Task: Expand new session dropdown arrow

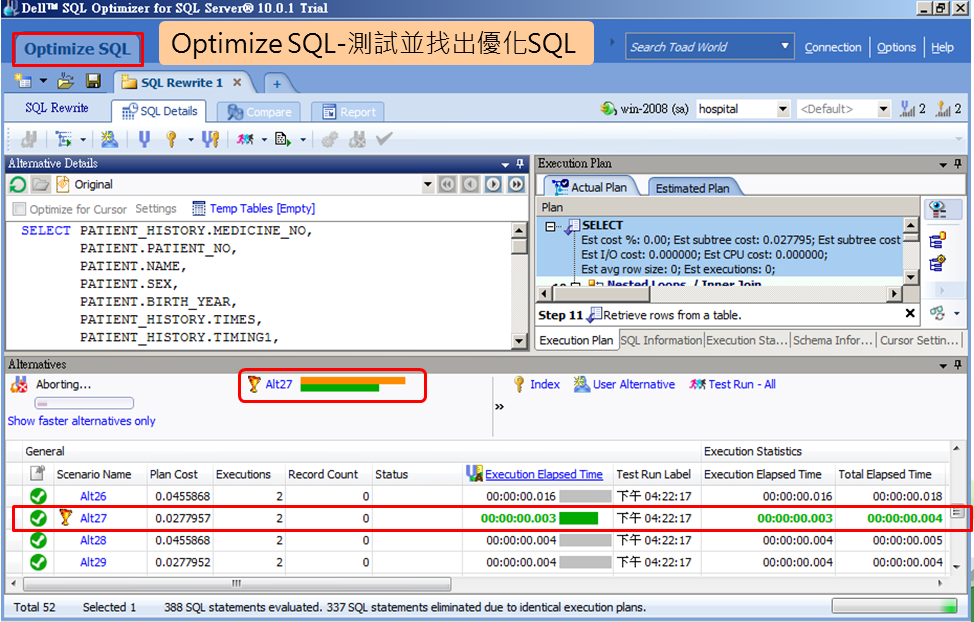Action: [x=43, y=81]
